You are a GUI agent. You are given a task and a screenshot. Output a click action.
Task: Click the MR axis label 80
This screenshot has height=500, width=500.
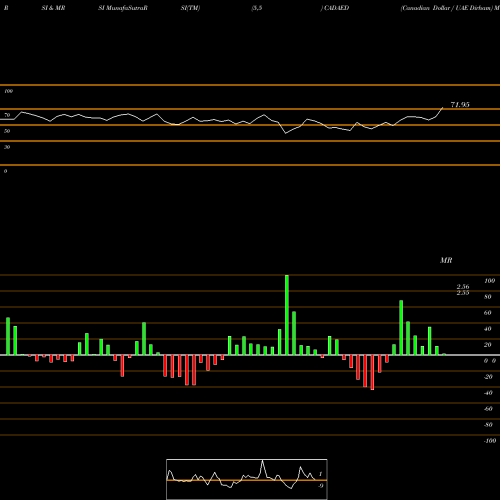[x=488, y=297]
